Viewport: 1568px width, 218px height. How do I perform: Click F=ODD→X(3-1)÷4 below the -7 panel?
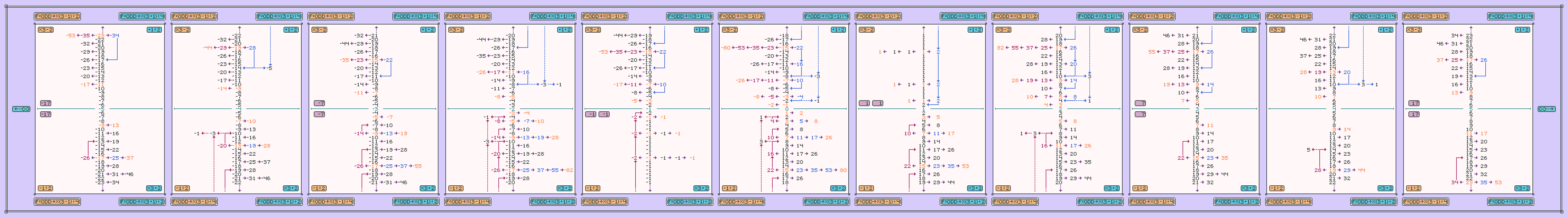click(x=331, y=202)
